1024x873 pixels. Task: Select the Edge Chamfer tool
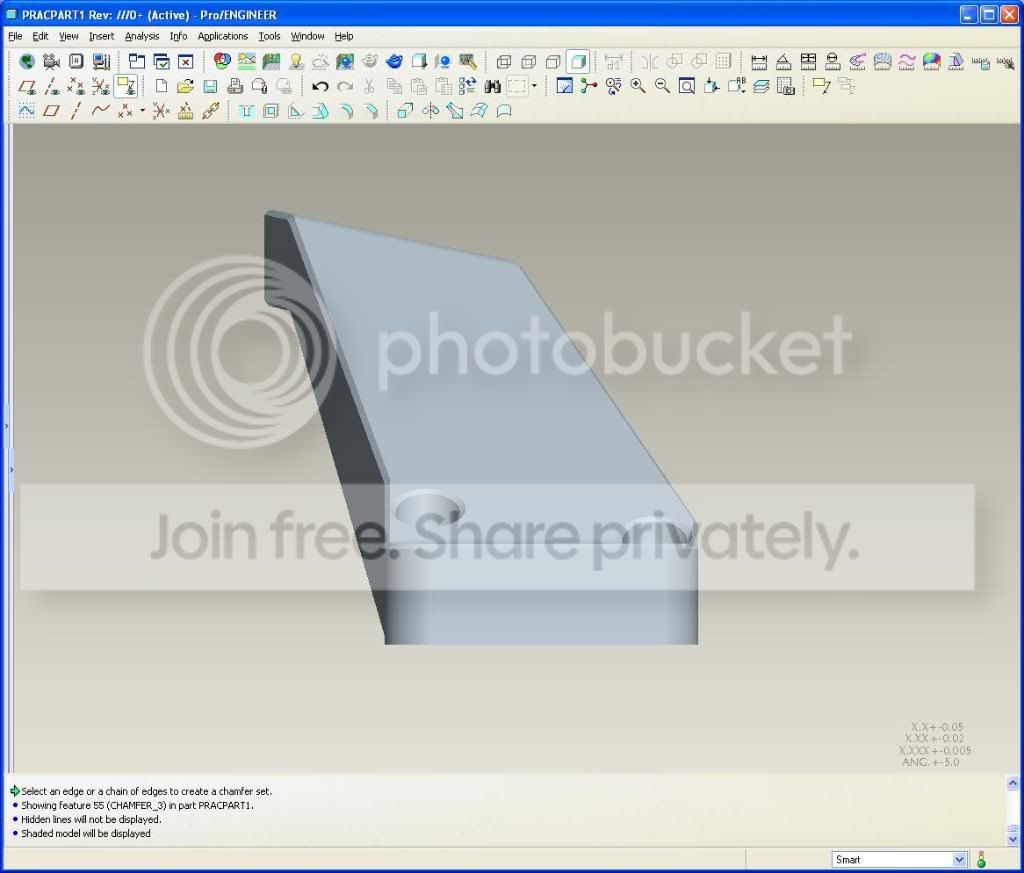[370, 111]
